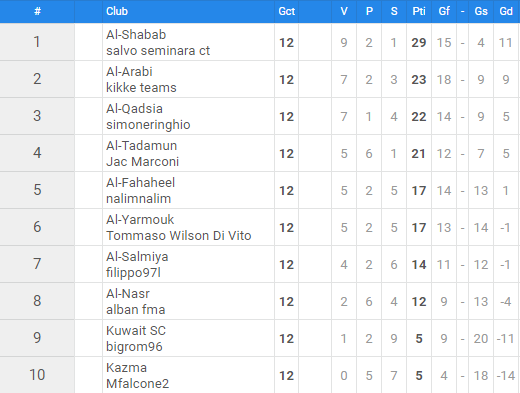Viewport: 520px width, 393px height.
Task: Select the Al-Salmiya team entry
Action: (x=137, y=257)
